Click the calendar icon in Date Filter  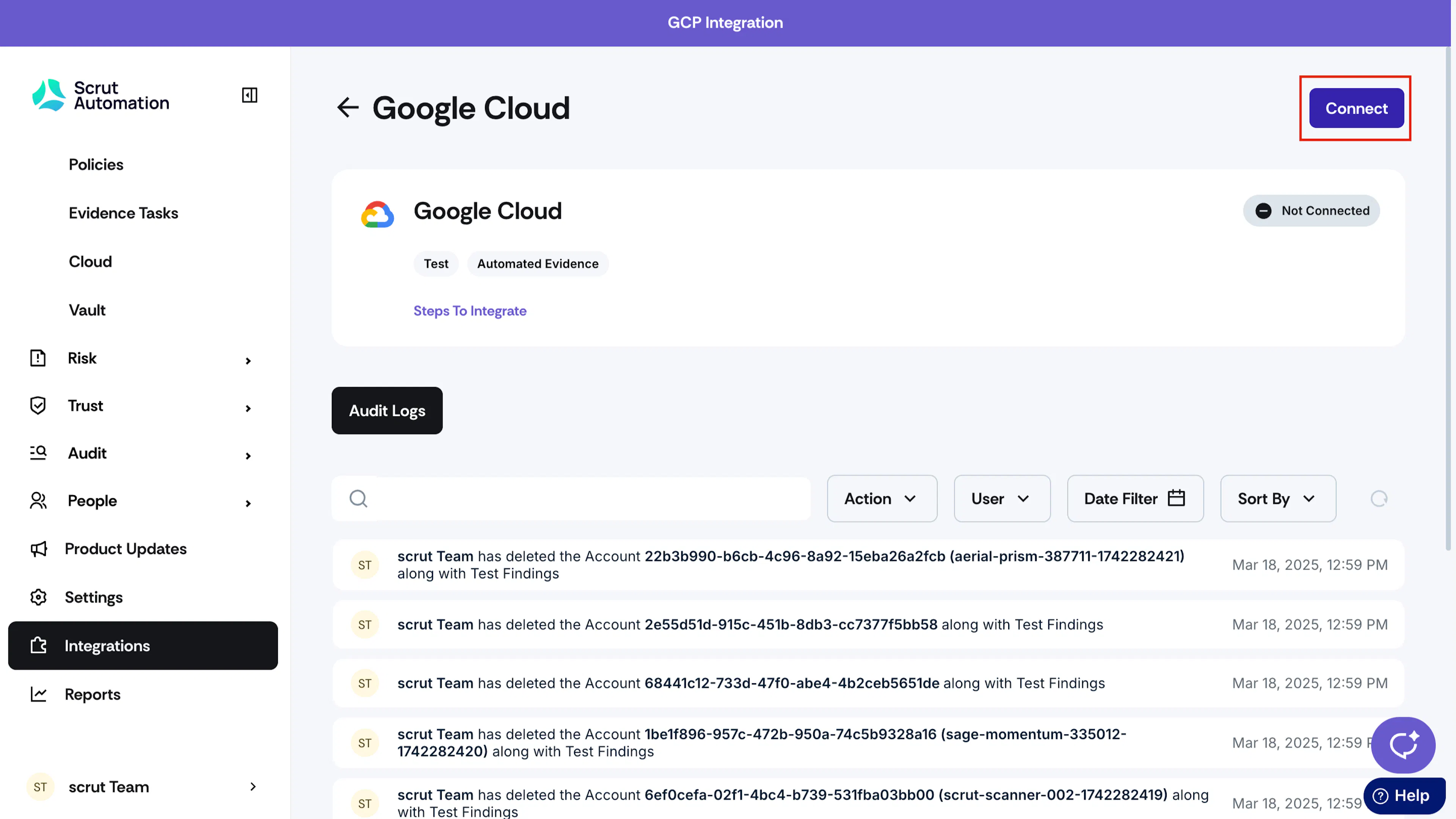[1176, 498]
